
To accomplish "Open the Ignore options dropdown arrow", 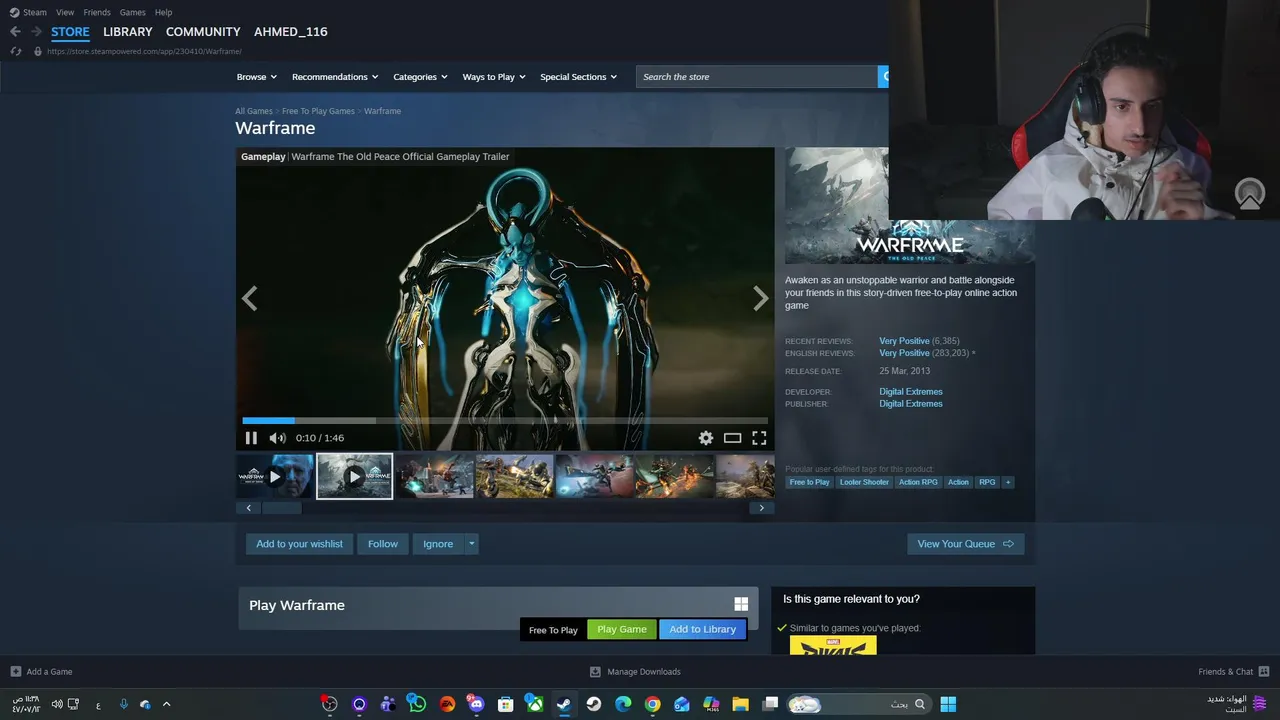I will point(471,544).
